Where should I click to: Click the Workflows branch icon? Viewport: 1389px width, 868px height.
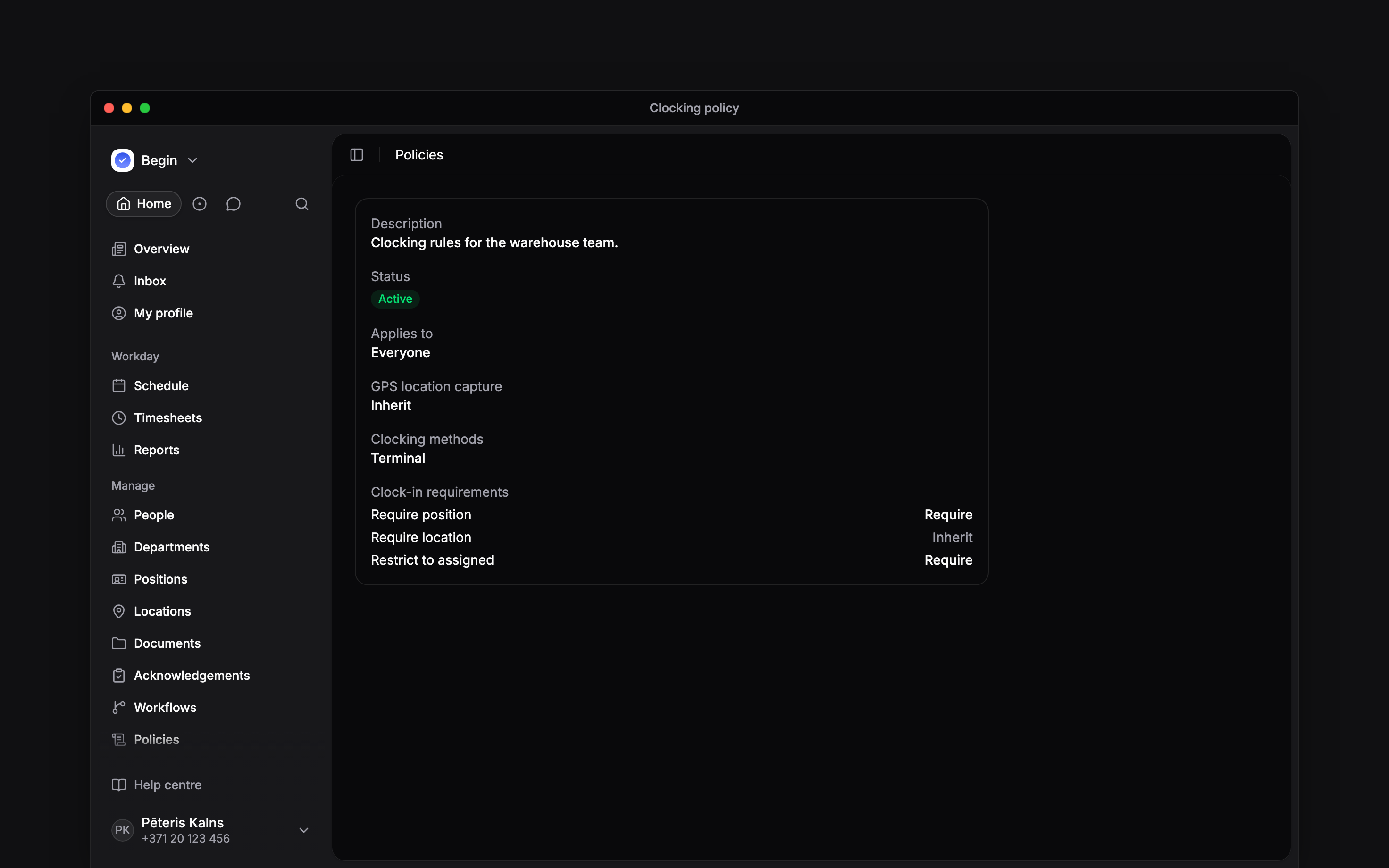119,708
